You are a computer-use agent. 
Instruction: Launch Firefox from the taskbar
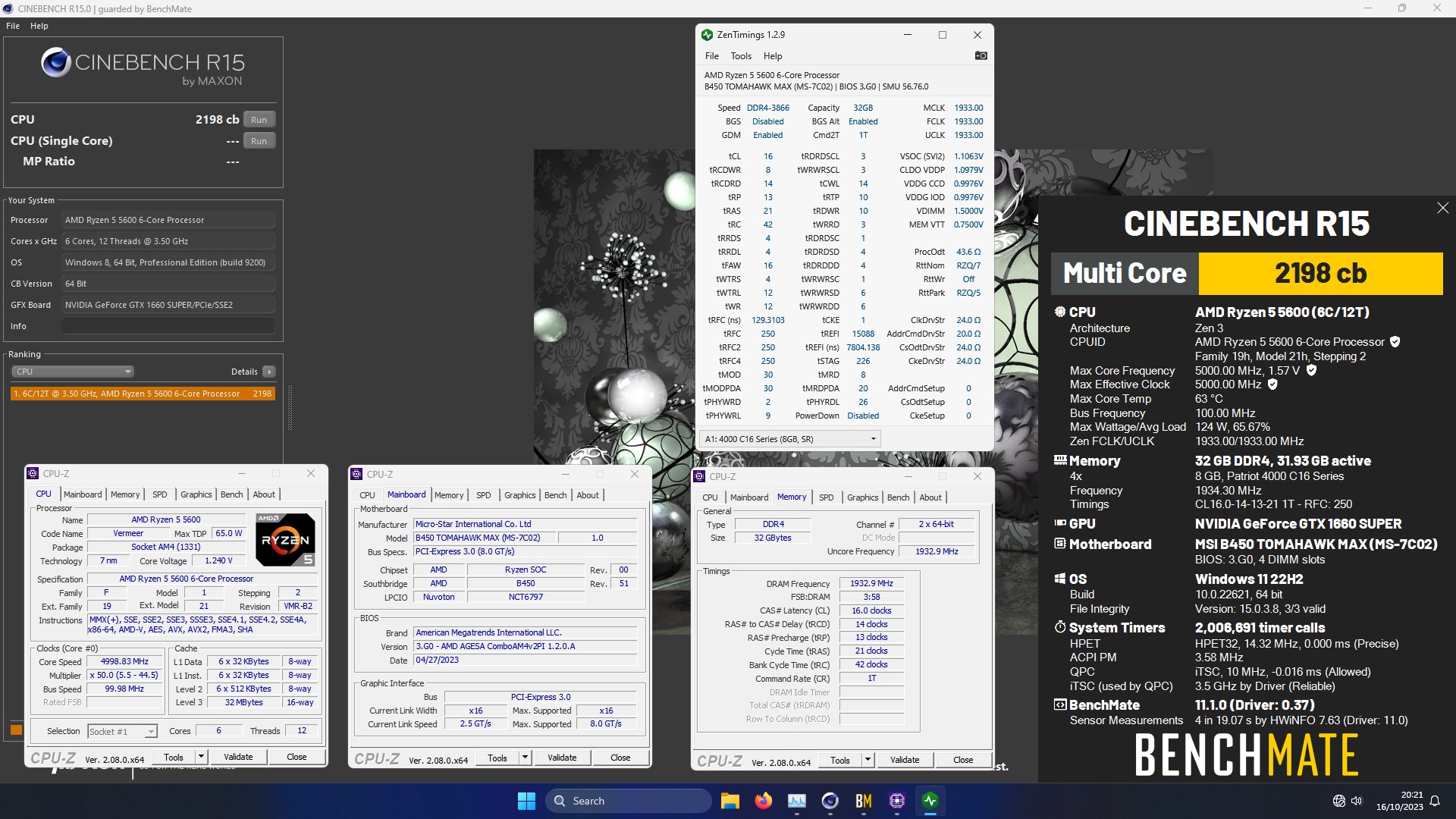pyautogui.click(x=763, y=801)
